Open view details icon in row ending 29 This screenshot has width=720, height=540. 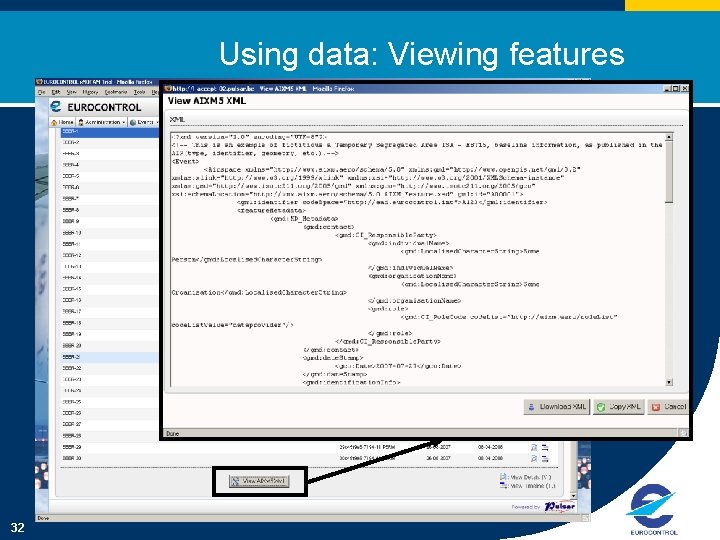click(x=534, y=447)
